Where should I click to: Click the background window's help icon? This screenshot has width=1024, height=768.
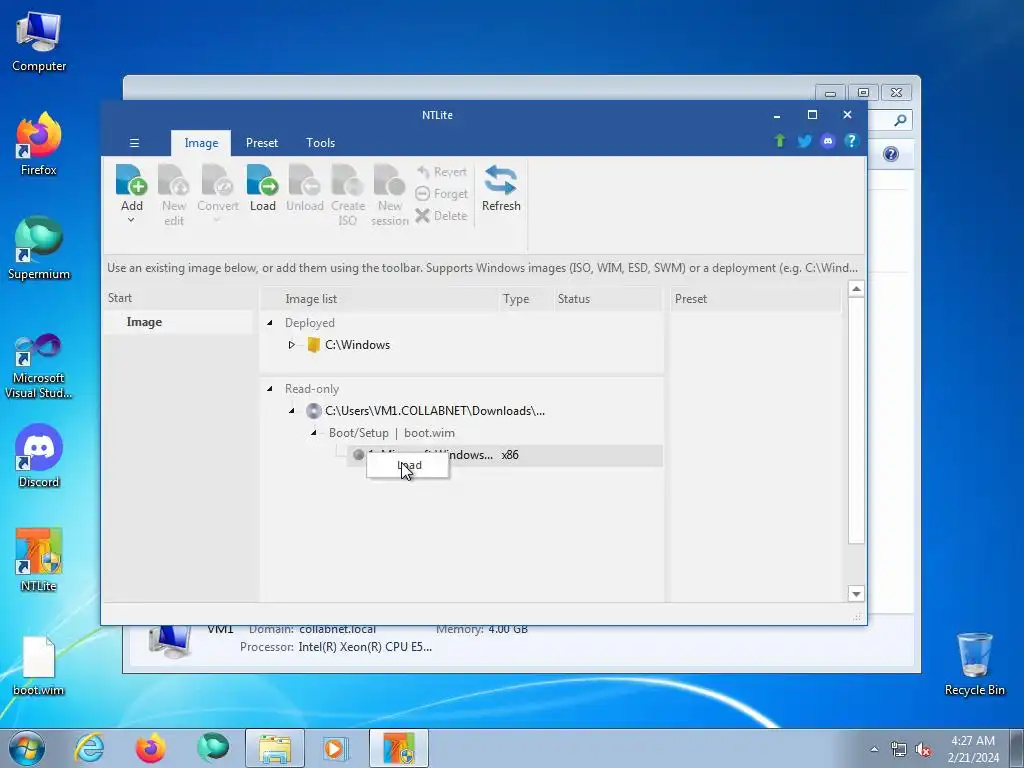[x=891, y=154]
